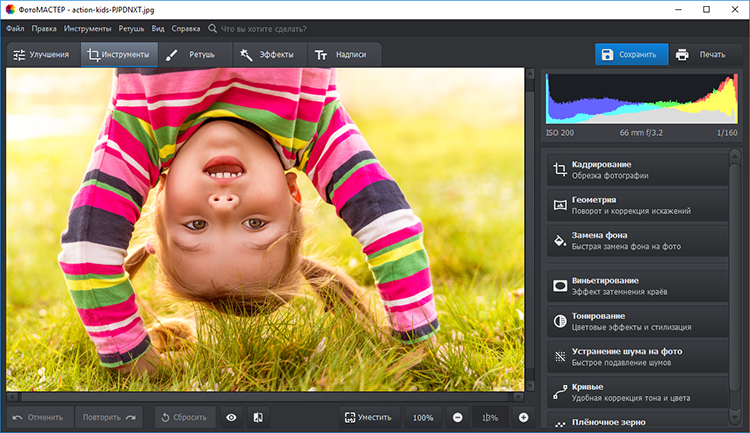Switch to the Улучшения tab

[41, 55]
